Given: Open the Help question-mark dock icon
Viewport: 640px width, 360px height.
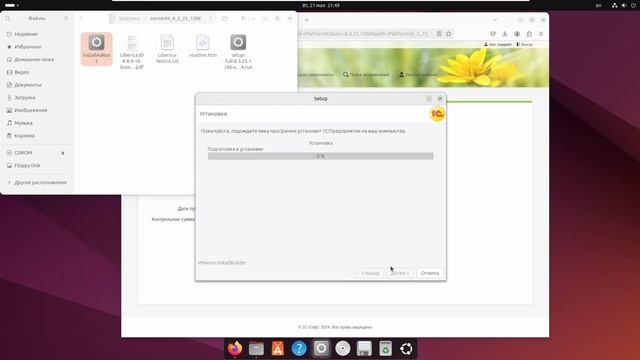Looking at the screenshot, I should point(299,349).
